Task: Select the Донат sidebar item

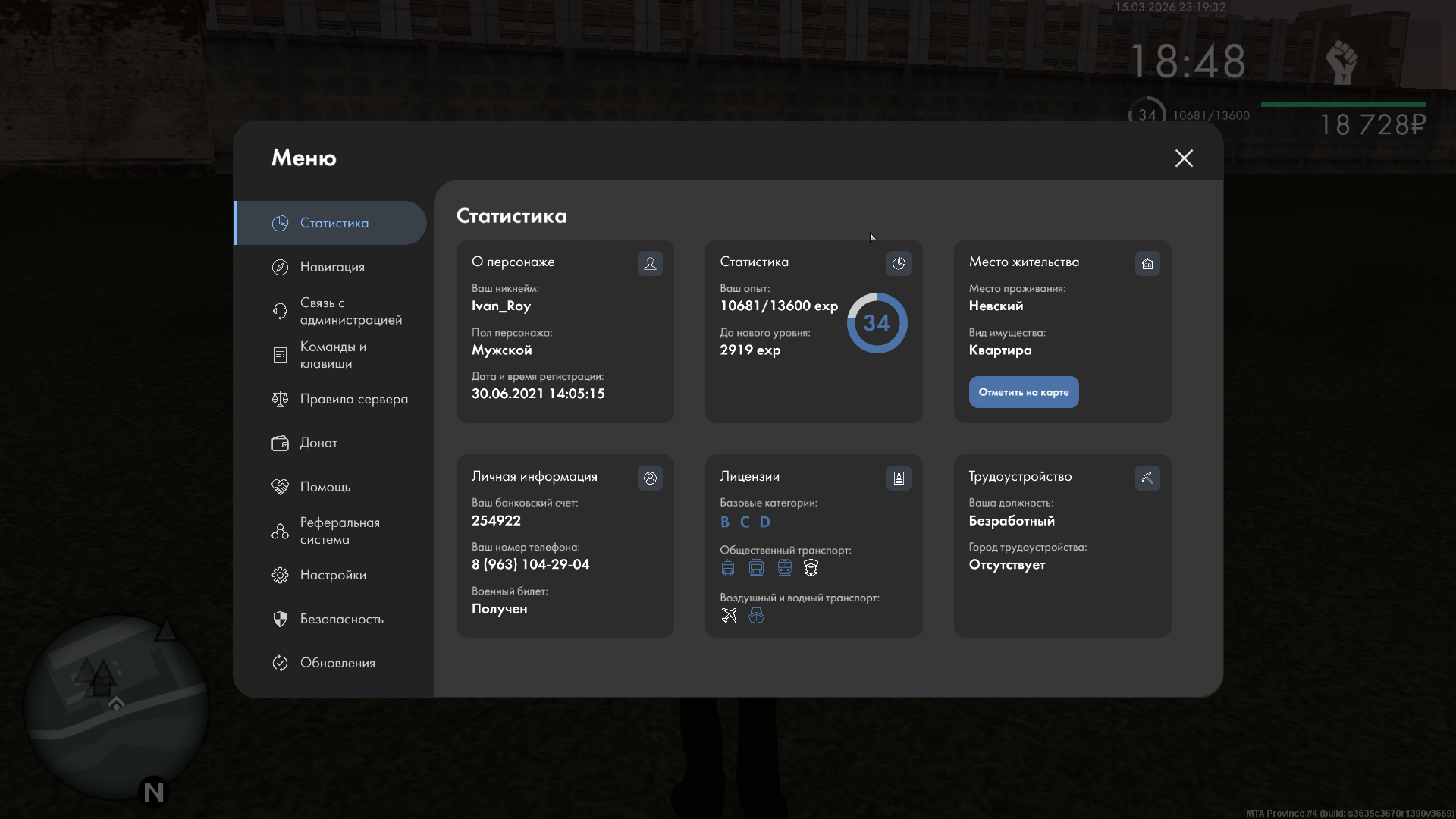Action: [318, 443]
